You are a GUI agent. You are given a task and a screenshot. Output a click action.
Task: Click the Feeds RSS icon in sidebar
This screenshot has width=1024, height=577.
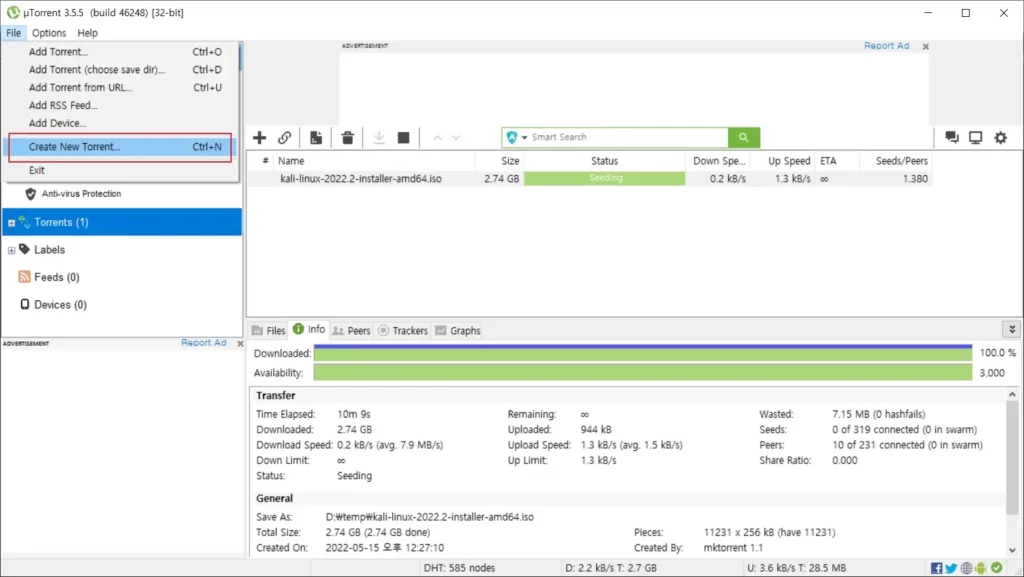pos(24,277)
